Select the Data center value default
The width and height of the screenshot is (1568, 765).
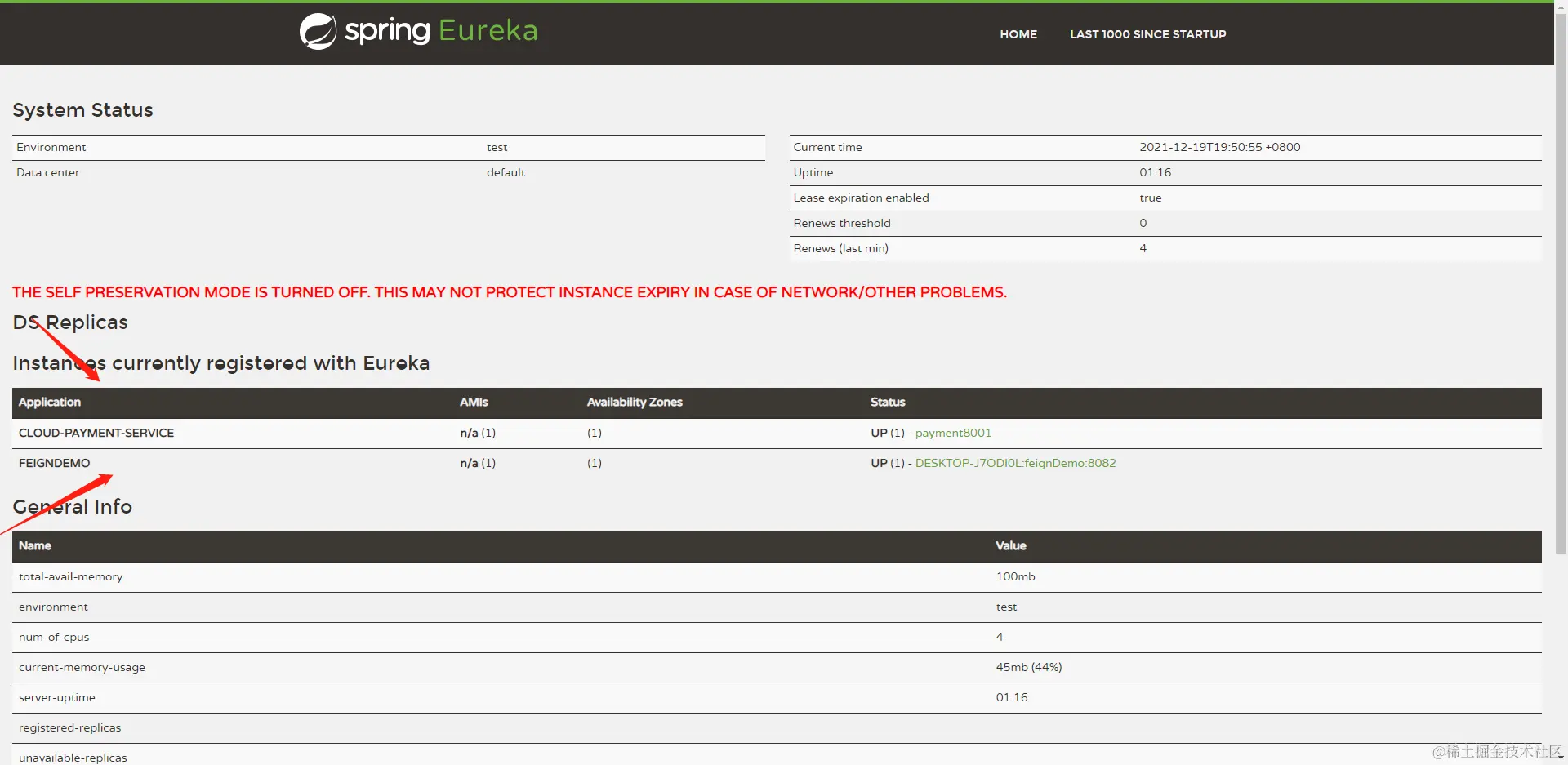(x=506, y=172)
